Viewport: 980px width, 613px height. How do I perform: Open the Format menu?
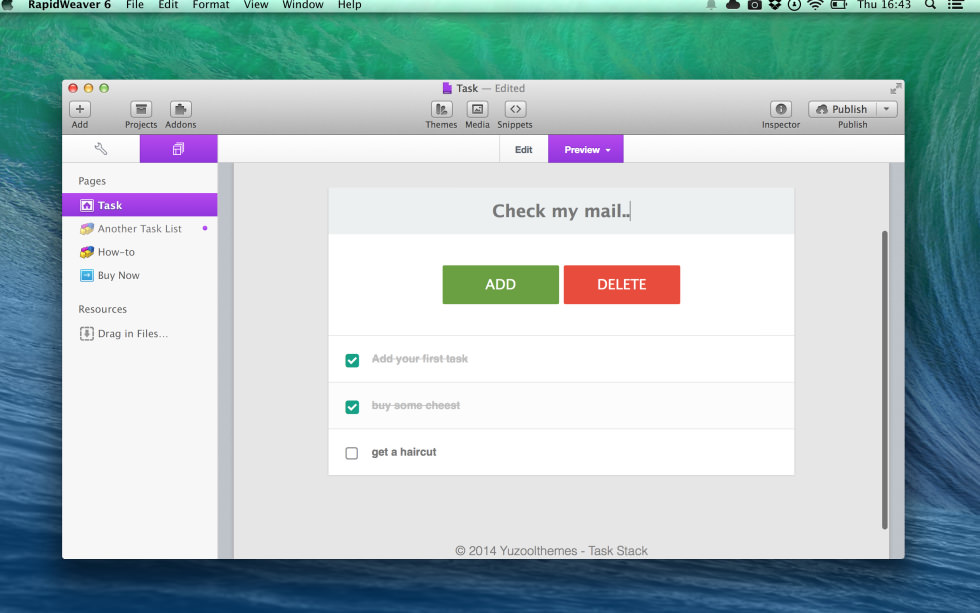pos(211,5)
